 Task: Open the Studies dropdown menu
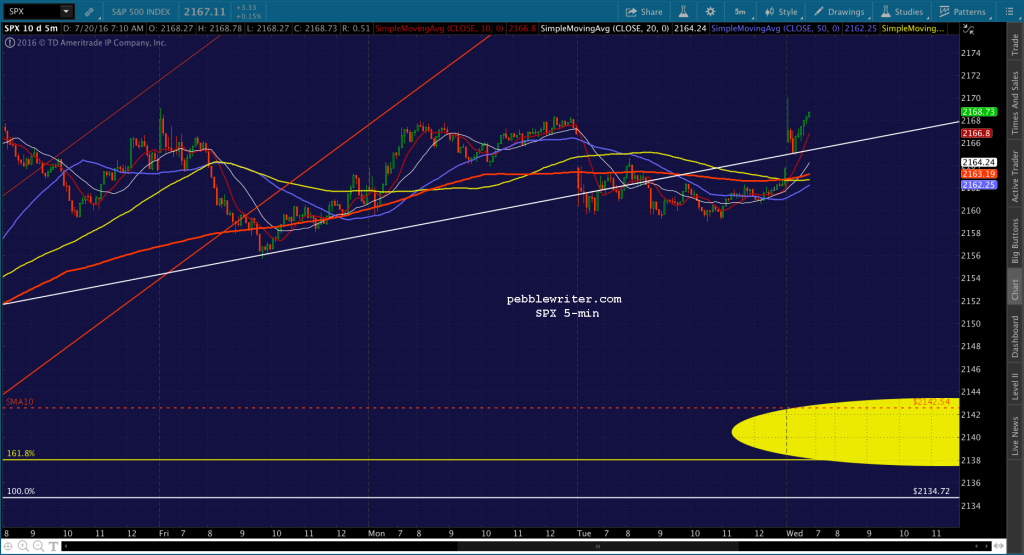pos(902,12)
